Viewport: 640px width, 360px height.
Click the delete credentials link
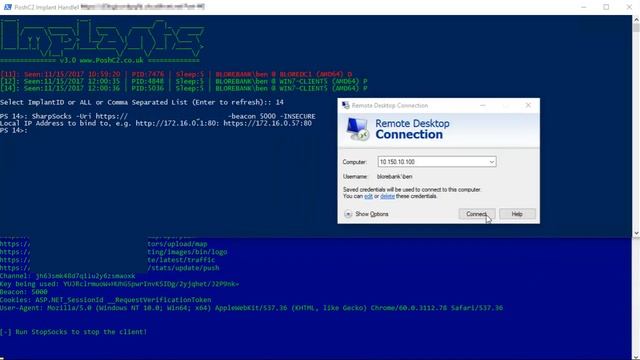tap(387, 196)
